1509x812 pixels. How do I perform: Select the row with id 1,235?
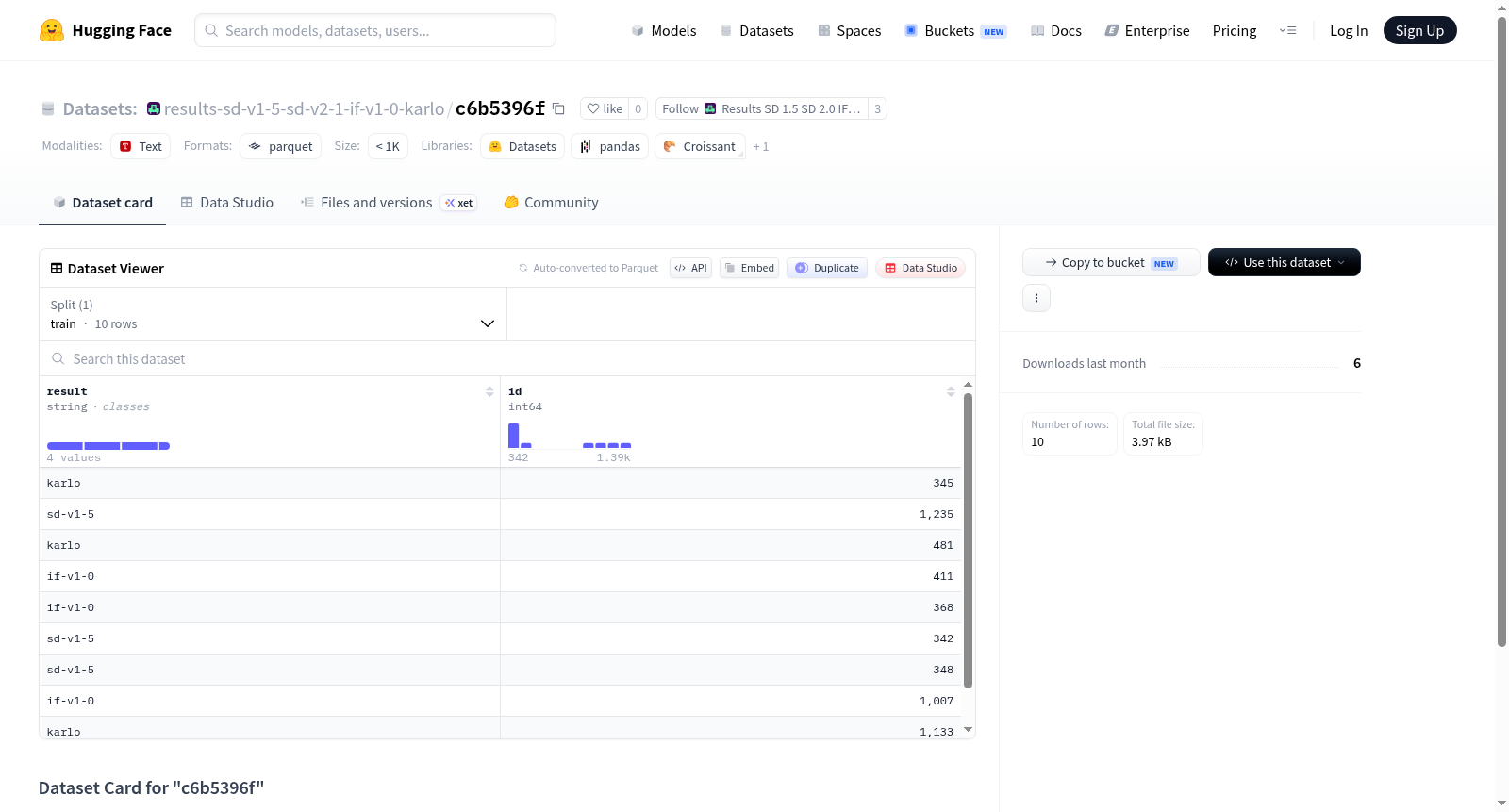[x=500, y=514]
